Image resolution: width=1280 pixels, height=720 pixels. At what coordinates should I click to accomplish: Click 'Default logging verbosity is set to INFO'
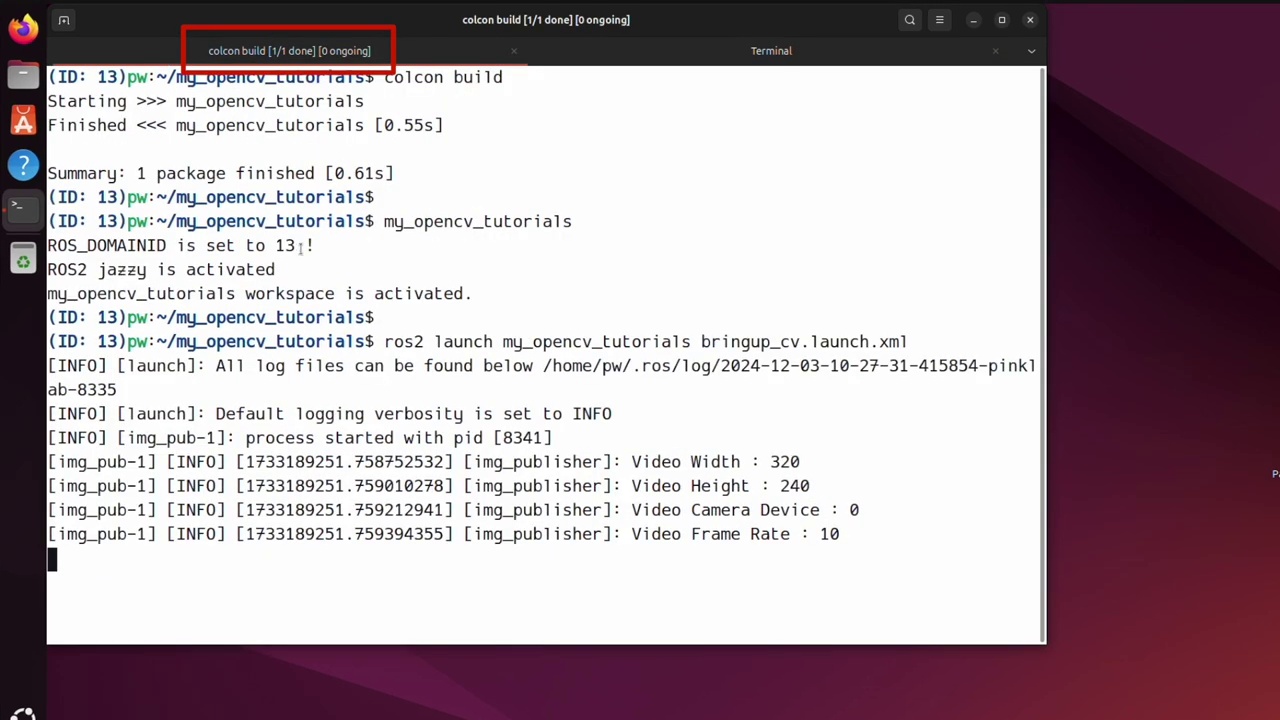coord(330,413)
